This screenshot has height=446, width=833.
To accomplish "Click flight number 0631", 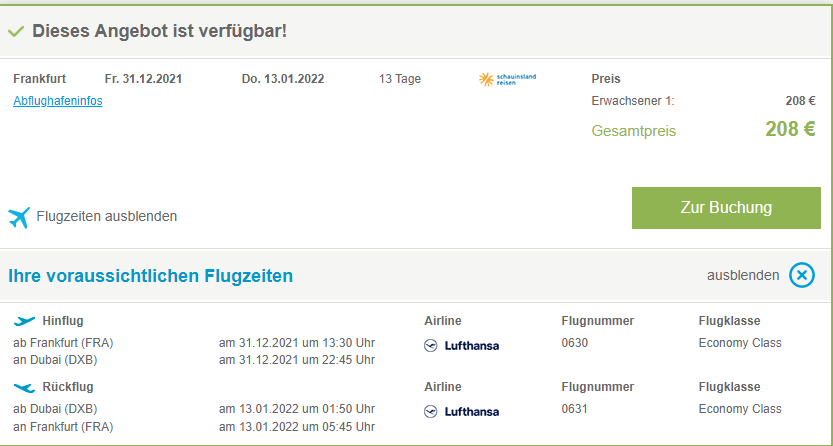I will [575, 409].
